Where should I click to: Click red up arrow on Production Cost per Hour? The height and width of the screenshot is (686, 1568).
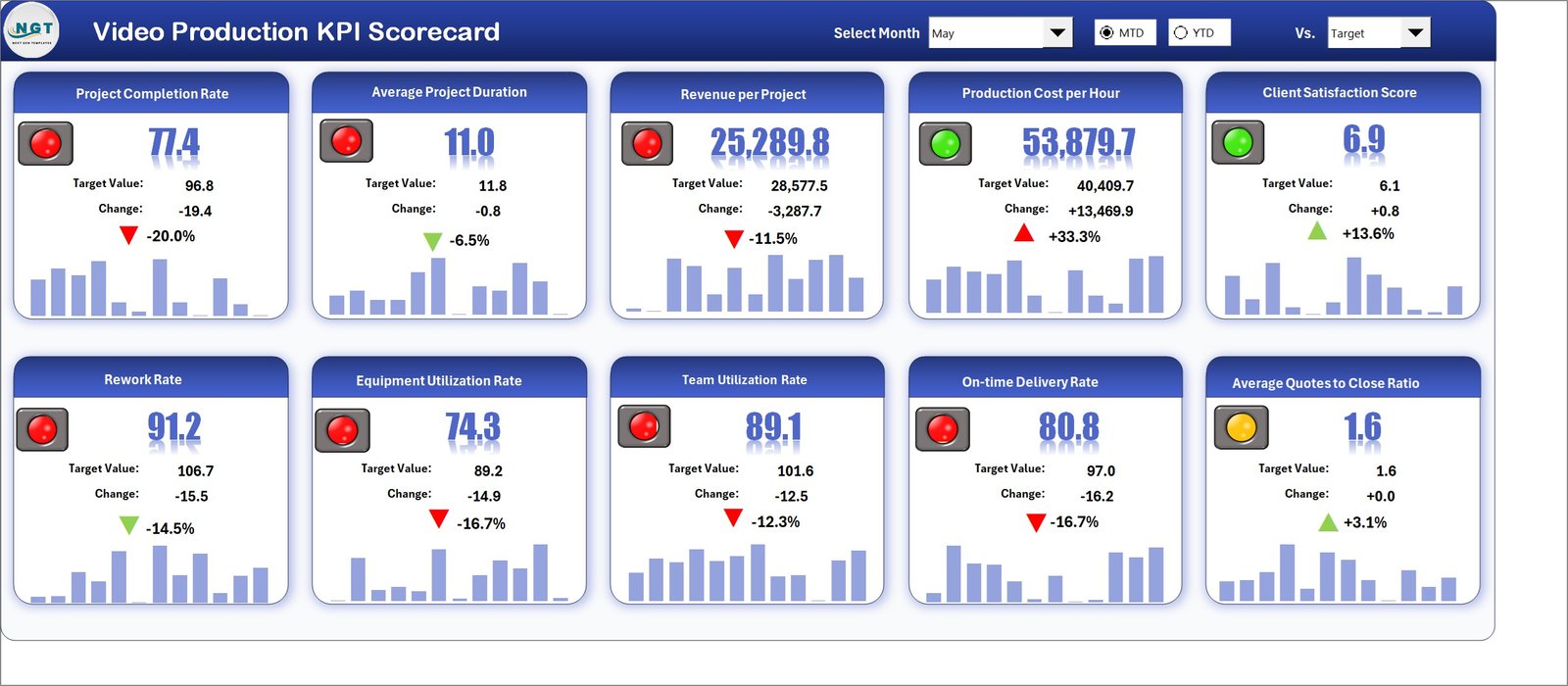[x=1023, y=233]
